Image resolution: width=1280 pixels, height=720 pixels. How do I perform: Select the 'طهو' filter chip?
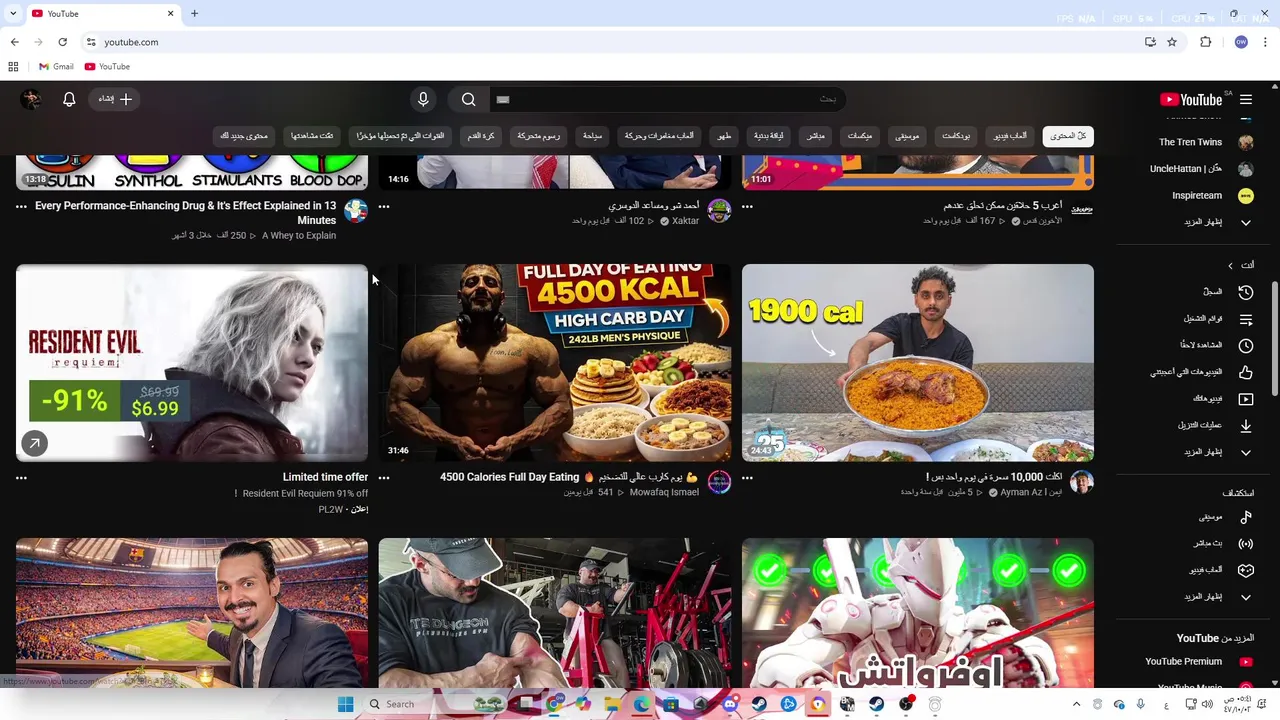[724, 136]
